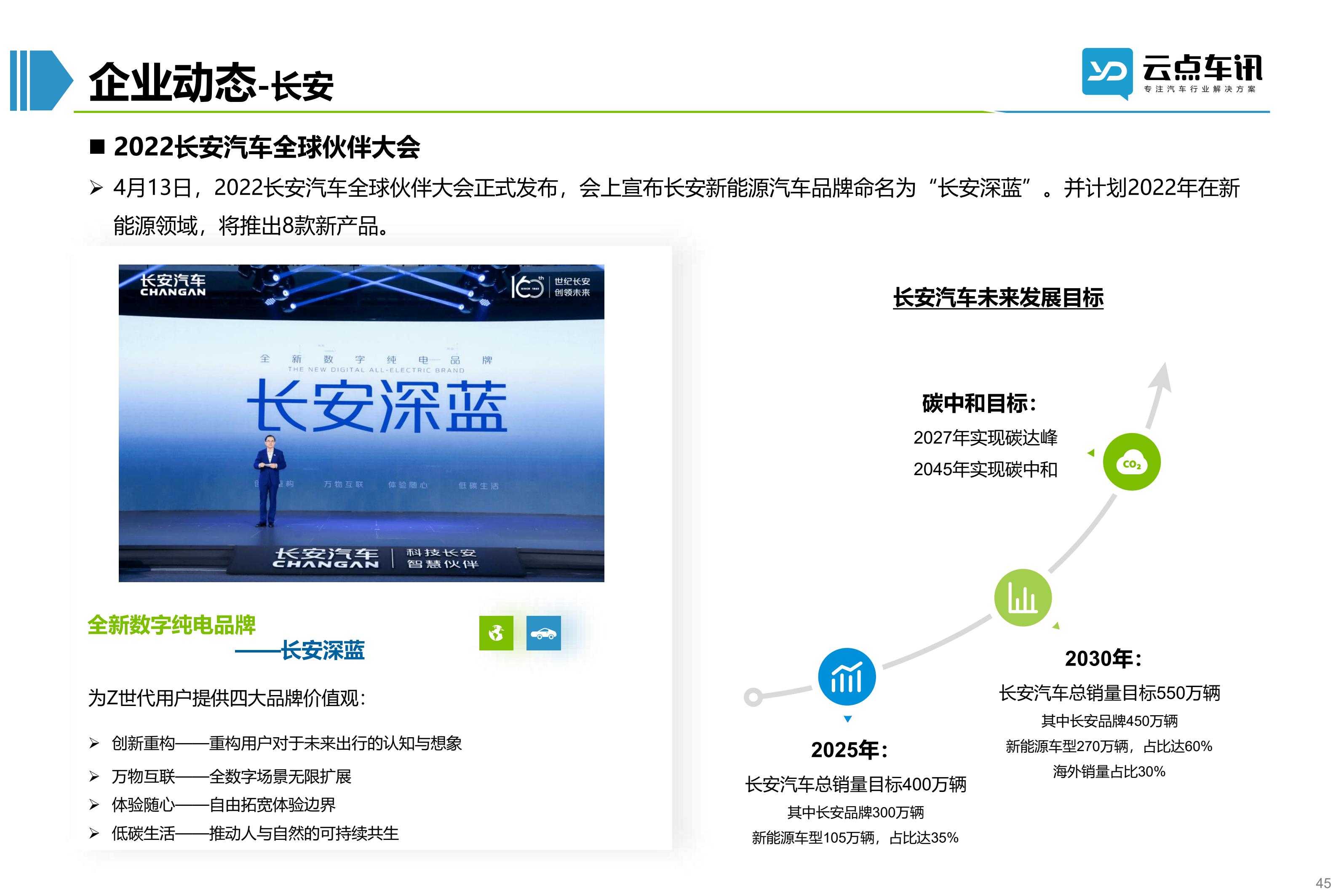Click the green globe icon
Screen dimensions: 1344x896
[x=496, y=633]
